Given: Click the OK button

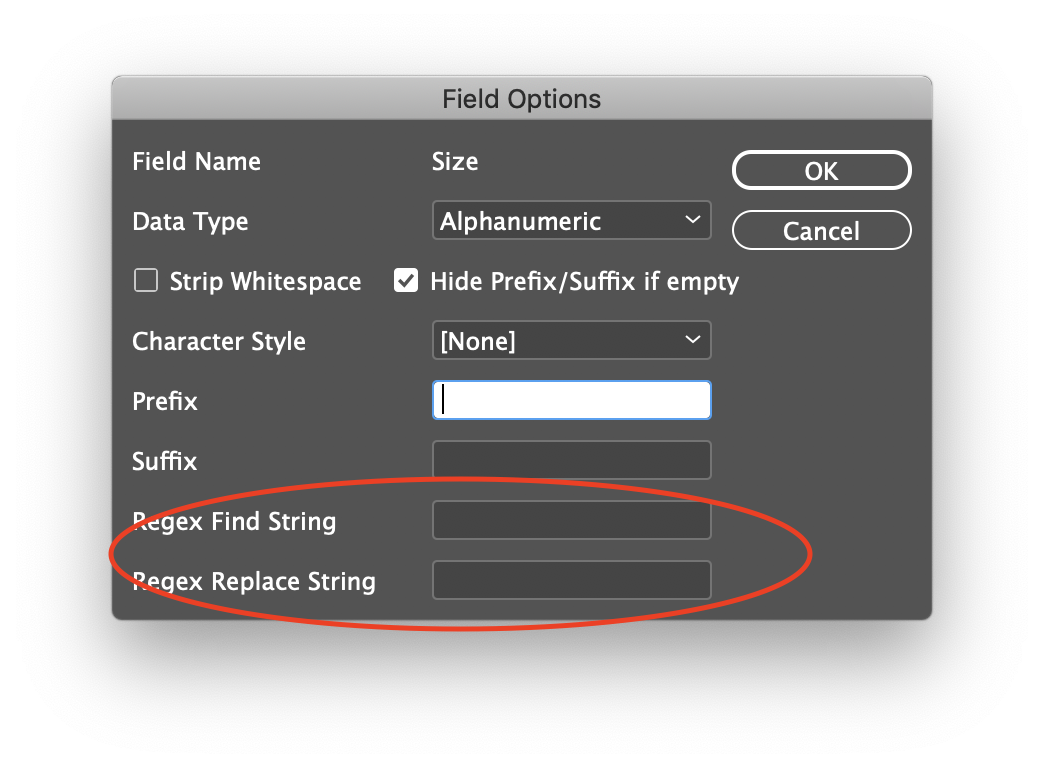Looking at the screenshot, I should tap(821, 171).
